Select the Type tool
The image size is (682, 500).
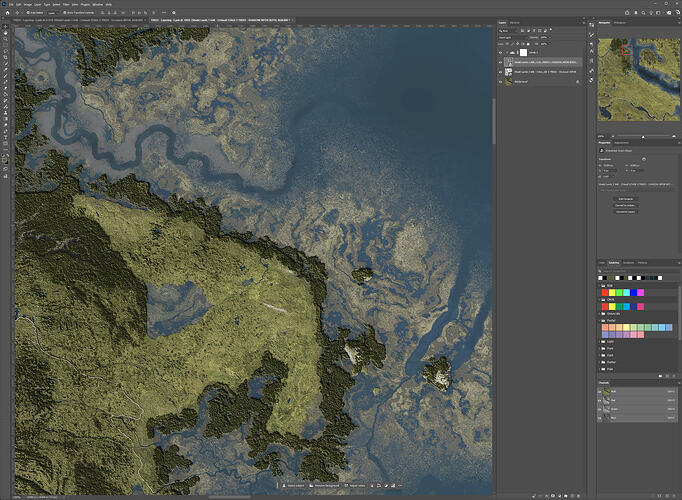point(6,137)
